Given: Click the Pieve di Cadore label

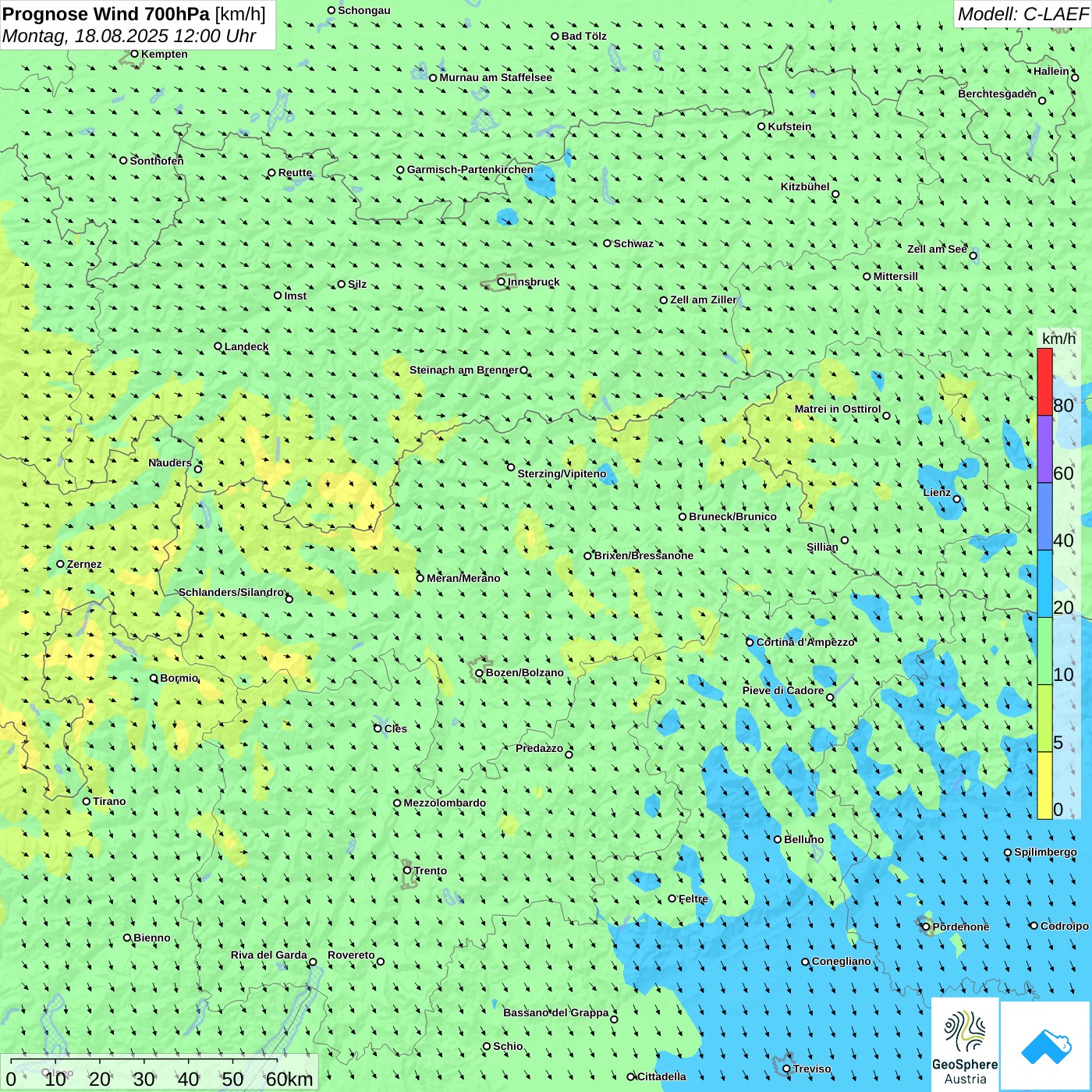Looking at the screenshot, I should click(783, 690).
